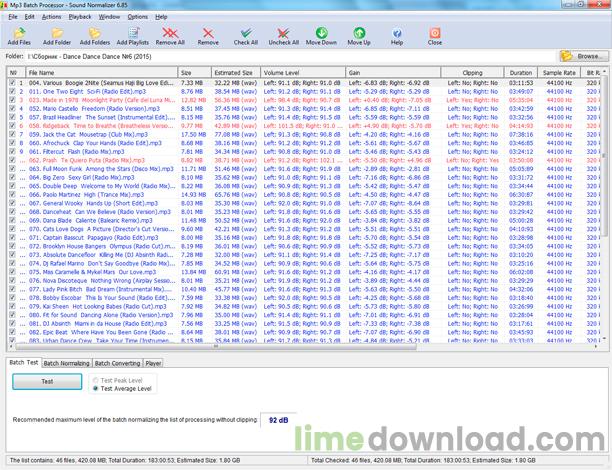Uncheck the 061. Filtercut Flash row checkbox
The image size is (612, 470).
pyautogui.click(x=12, y=151)
